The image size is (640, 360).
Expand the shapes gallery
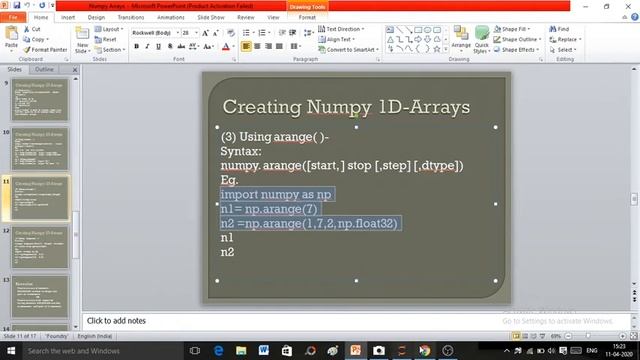446,49
